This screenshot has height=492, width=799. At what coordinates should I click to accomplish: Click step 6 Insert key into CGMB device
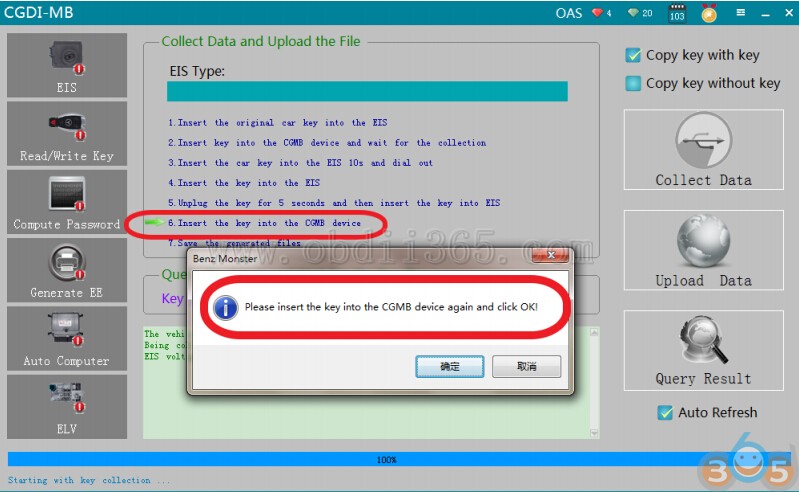(264, 223)
